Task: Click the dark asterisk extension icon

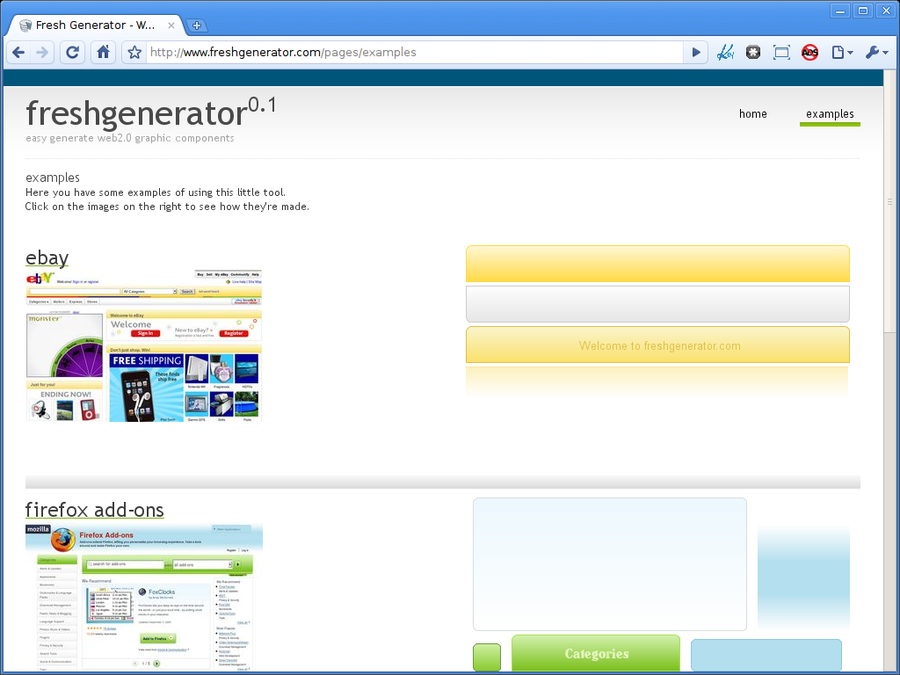Action: point(753,53)
